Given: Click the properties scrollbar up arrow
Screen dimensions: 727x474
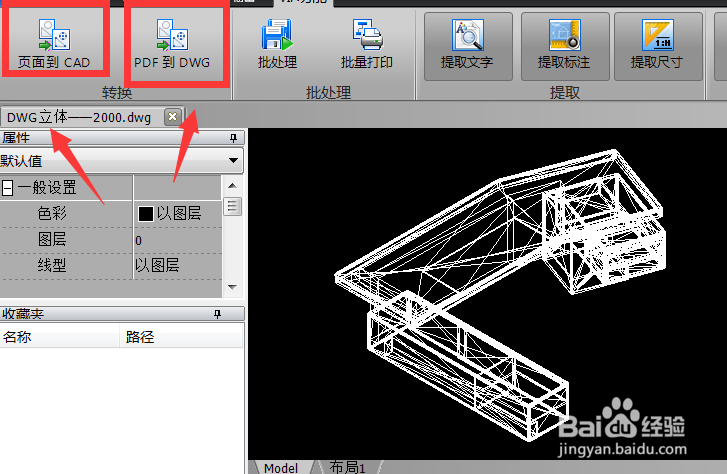Looking at the screenshot, I should click(233, 186).
